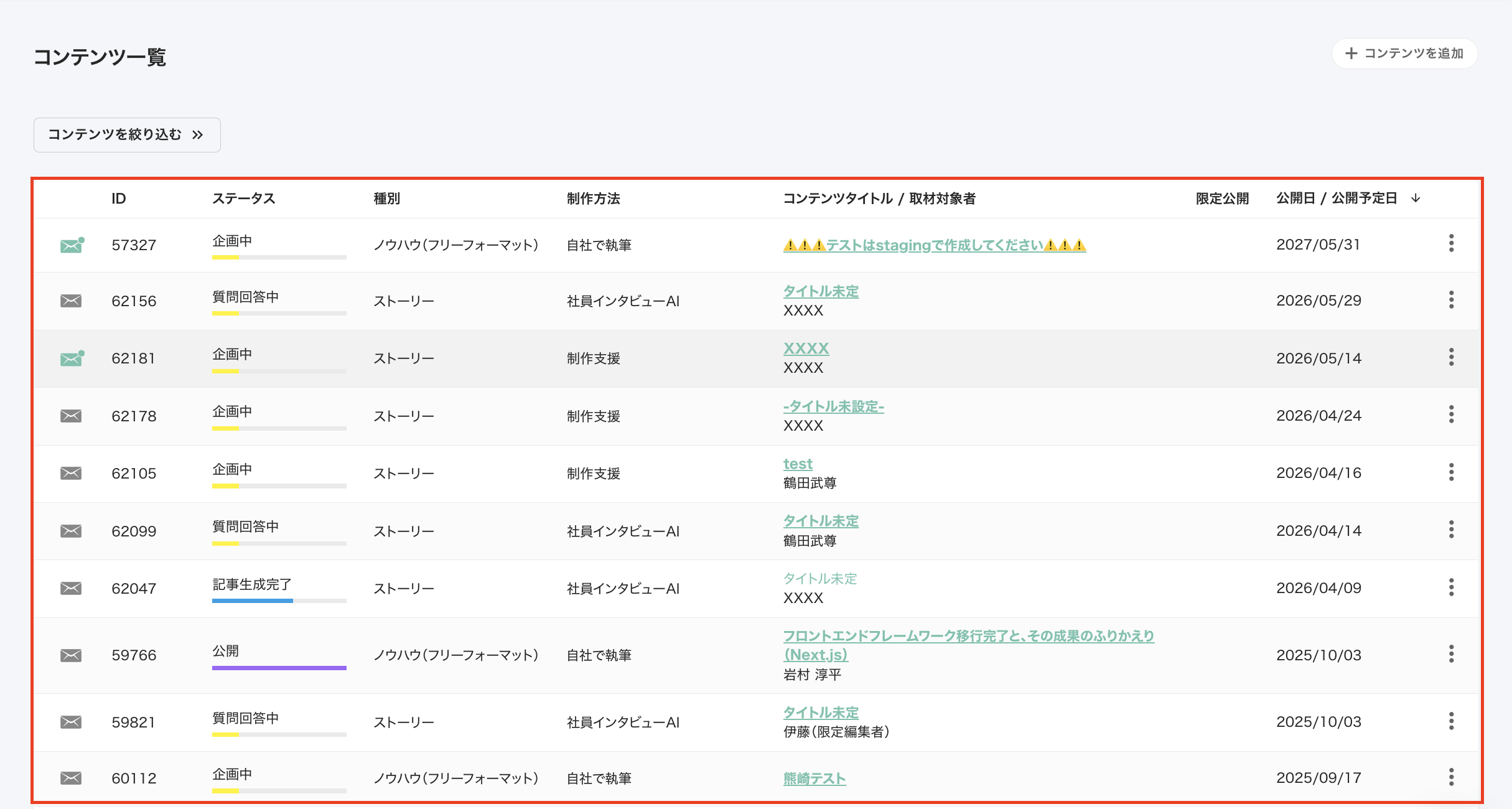
Task: Click the envelope icon on row 62099
Action: tap(71, 531)
